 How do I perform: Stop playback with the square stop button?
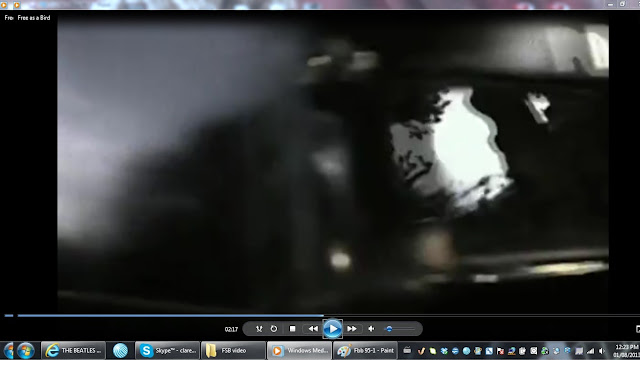tap(292, 329)
